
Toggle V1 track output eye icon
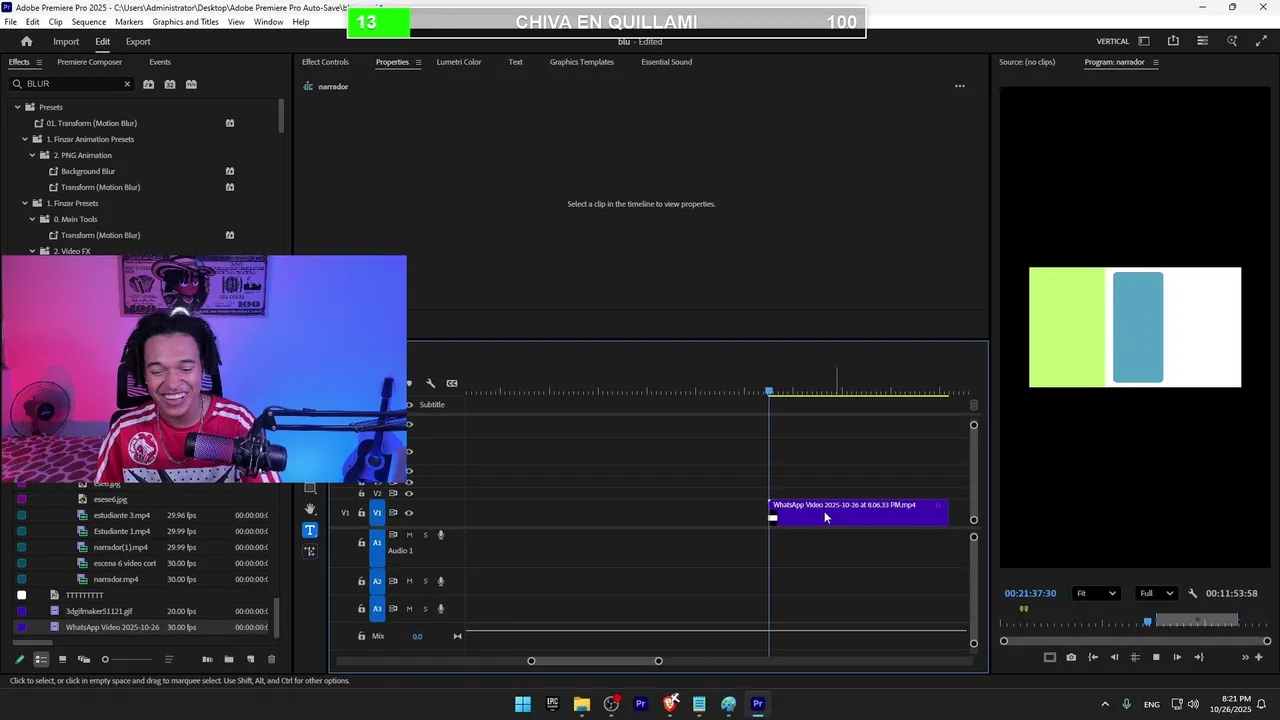(x=408, y=513)
